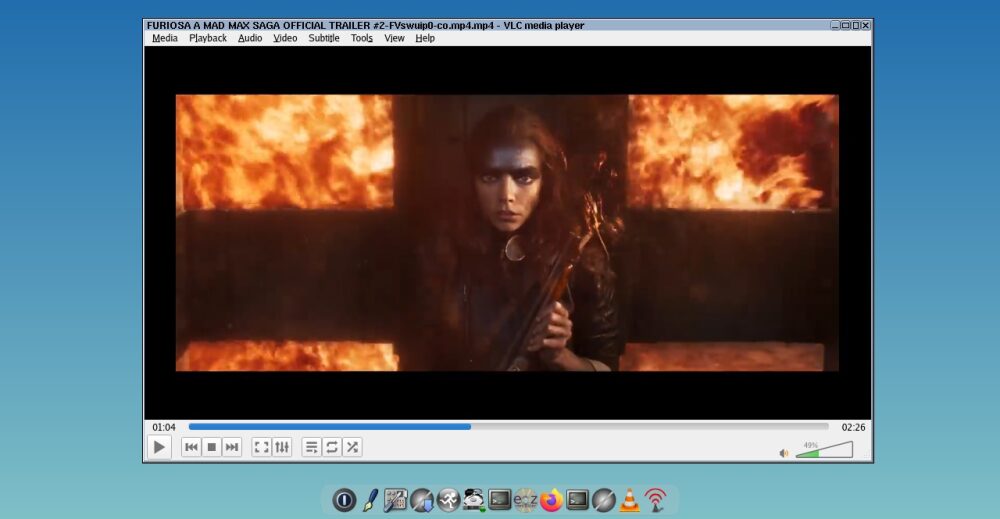This screenshot has width=1000, height=519.
Task: Open the Audio menu
Action: [250, 38]
